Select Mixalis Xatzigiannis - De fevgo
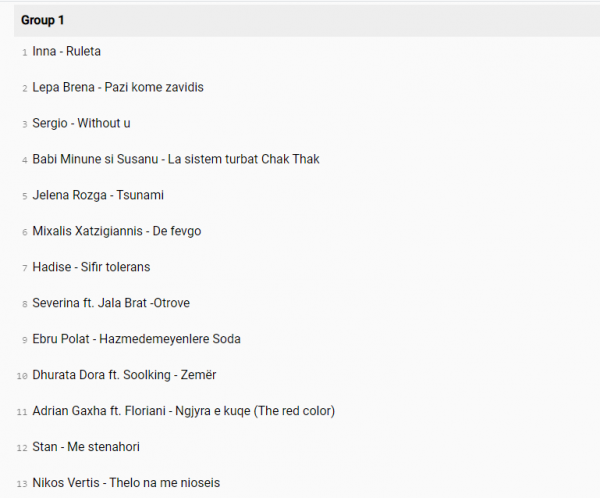 [x=117, y=231]
